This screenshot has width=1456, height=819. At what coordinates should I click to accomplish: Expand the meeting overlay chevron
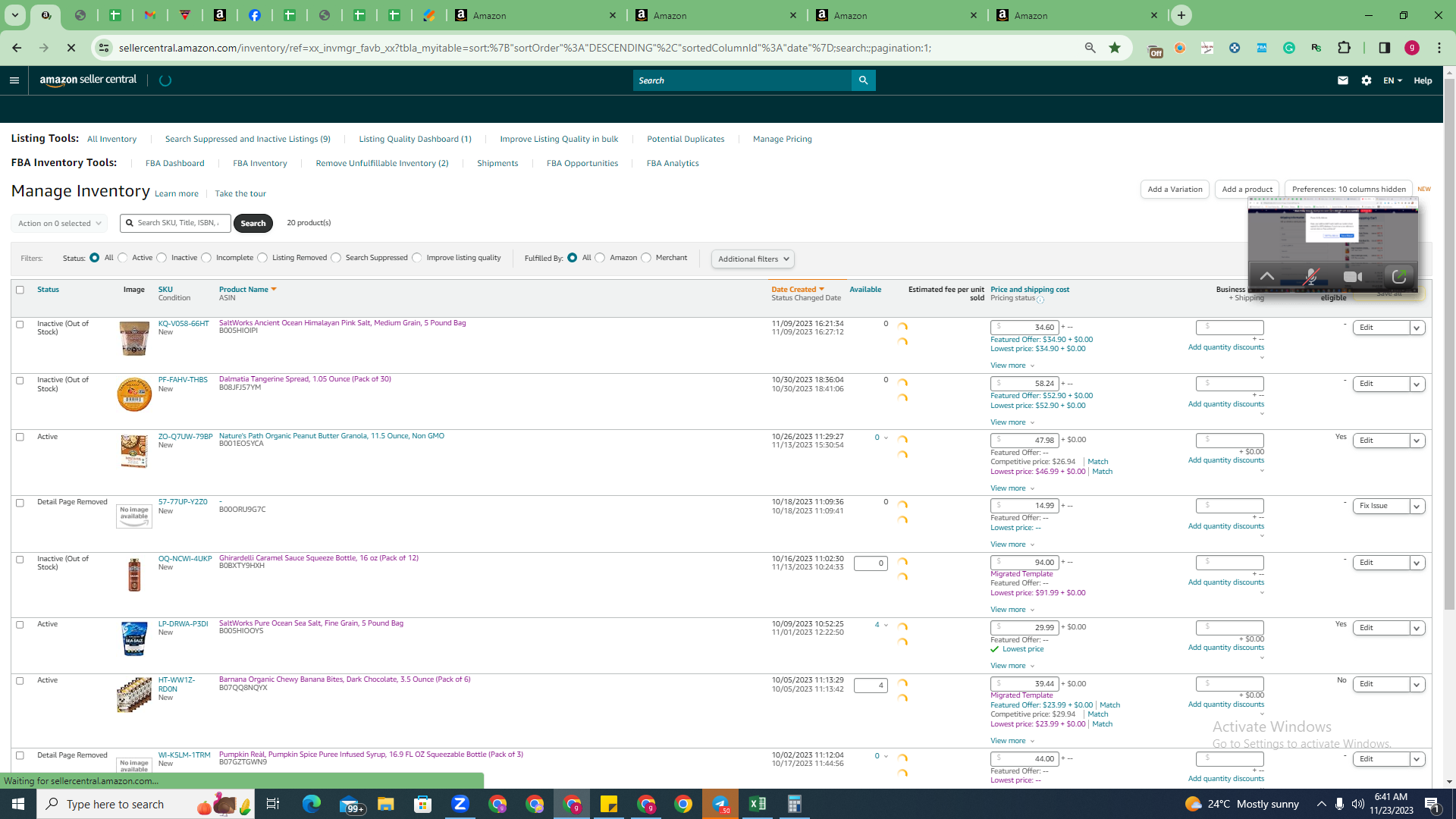coord(1267,277)
